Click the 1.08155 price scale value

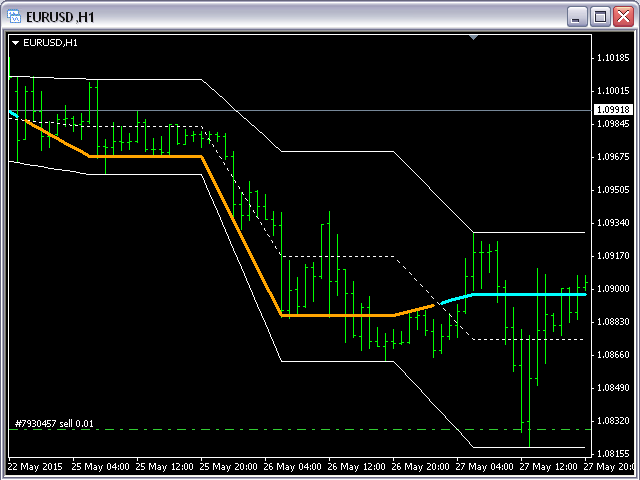[x=613, y=454]
